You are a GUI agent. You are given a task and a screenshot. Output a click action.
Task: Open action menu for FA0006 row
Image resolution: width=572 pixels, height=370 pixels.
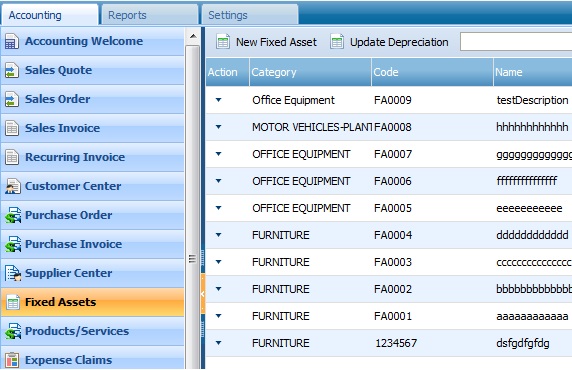point(219,181)
